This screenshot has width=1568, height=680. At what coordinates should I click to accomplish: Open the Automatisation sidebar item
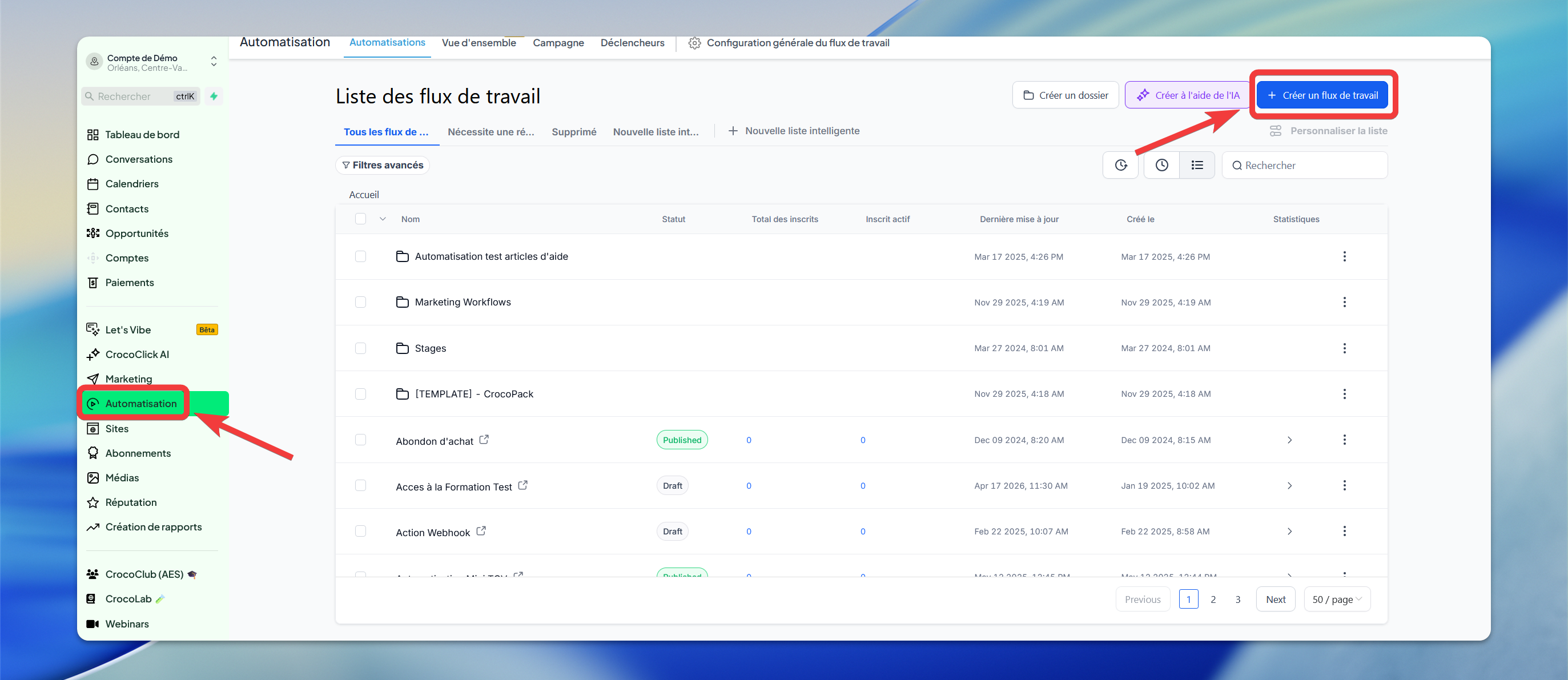point(153,404)
